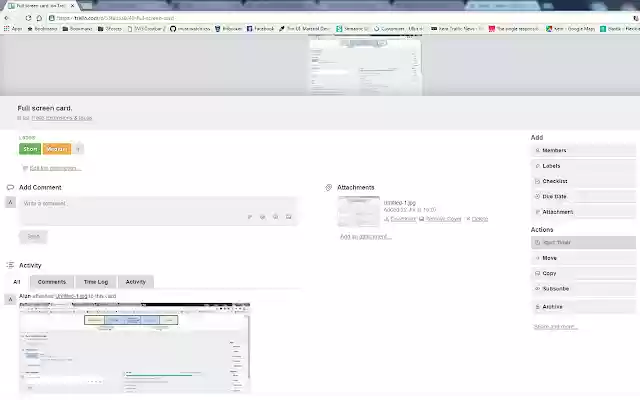640x400 pixels.
Task: Click the Copy action button
Action: [x=583, y=273]
